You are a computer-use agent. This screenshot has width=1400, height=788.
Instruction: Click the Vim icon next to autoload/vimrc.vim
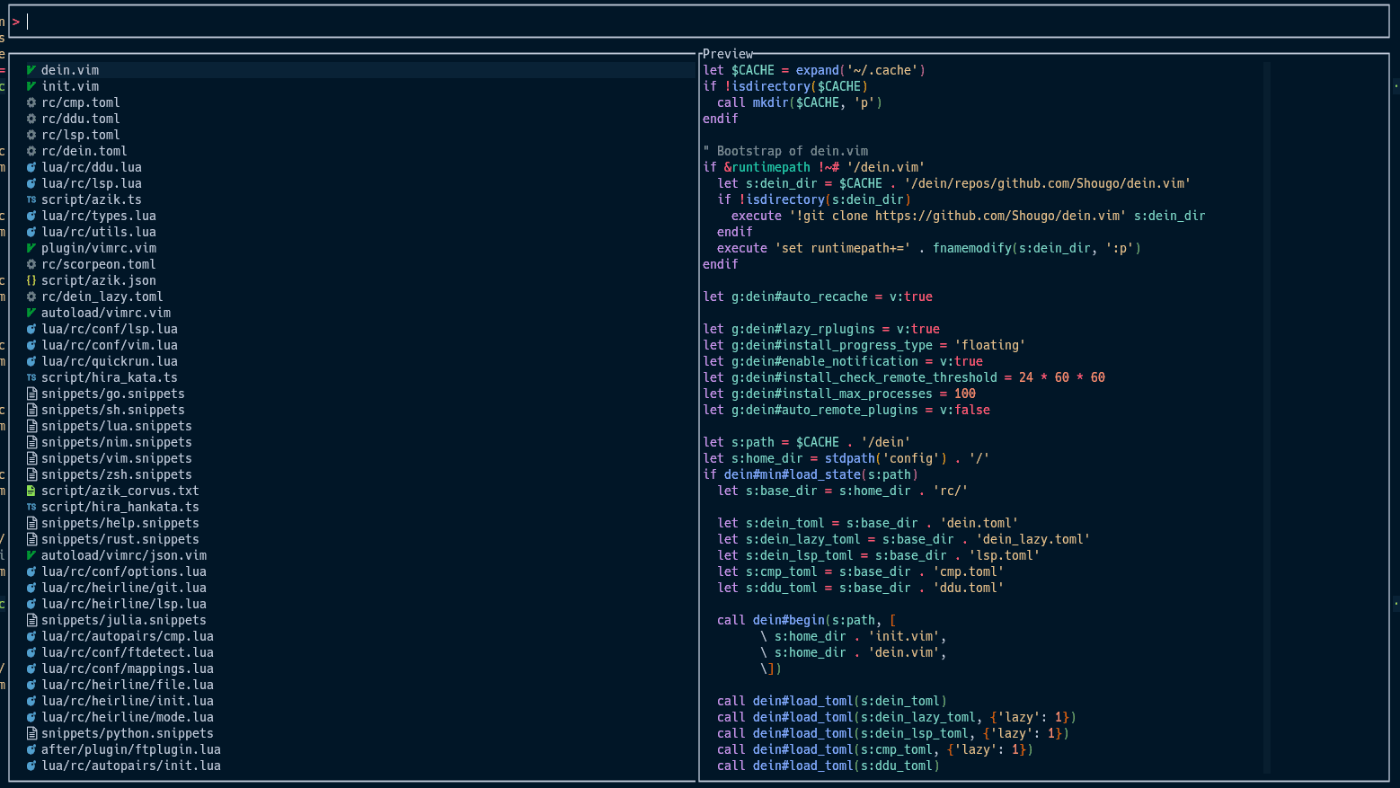click(31, 312)
